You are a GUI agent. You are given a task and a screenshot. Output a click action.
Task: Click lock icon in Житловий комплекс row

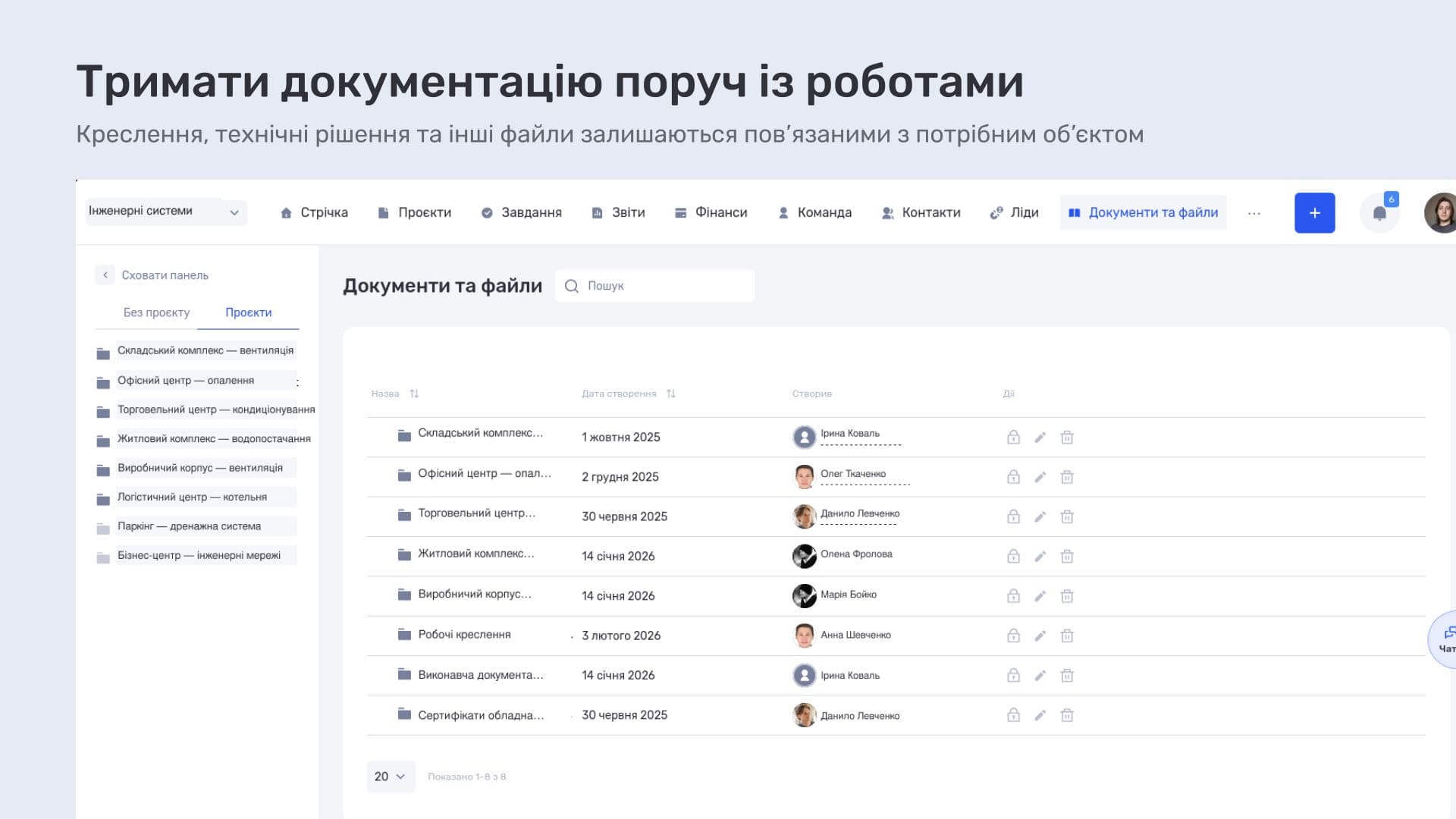pyautogui.click(x=1013, y=556)
